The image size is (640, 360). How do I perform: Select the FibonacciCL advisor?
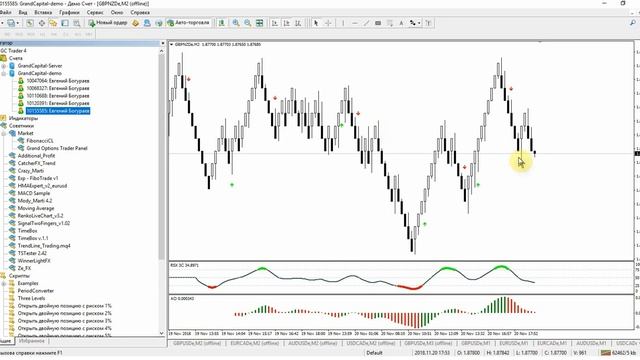point(40,141)
